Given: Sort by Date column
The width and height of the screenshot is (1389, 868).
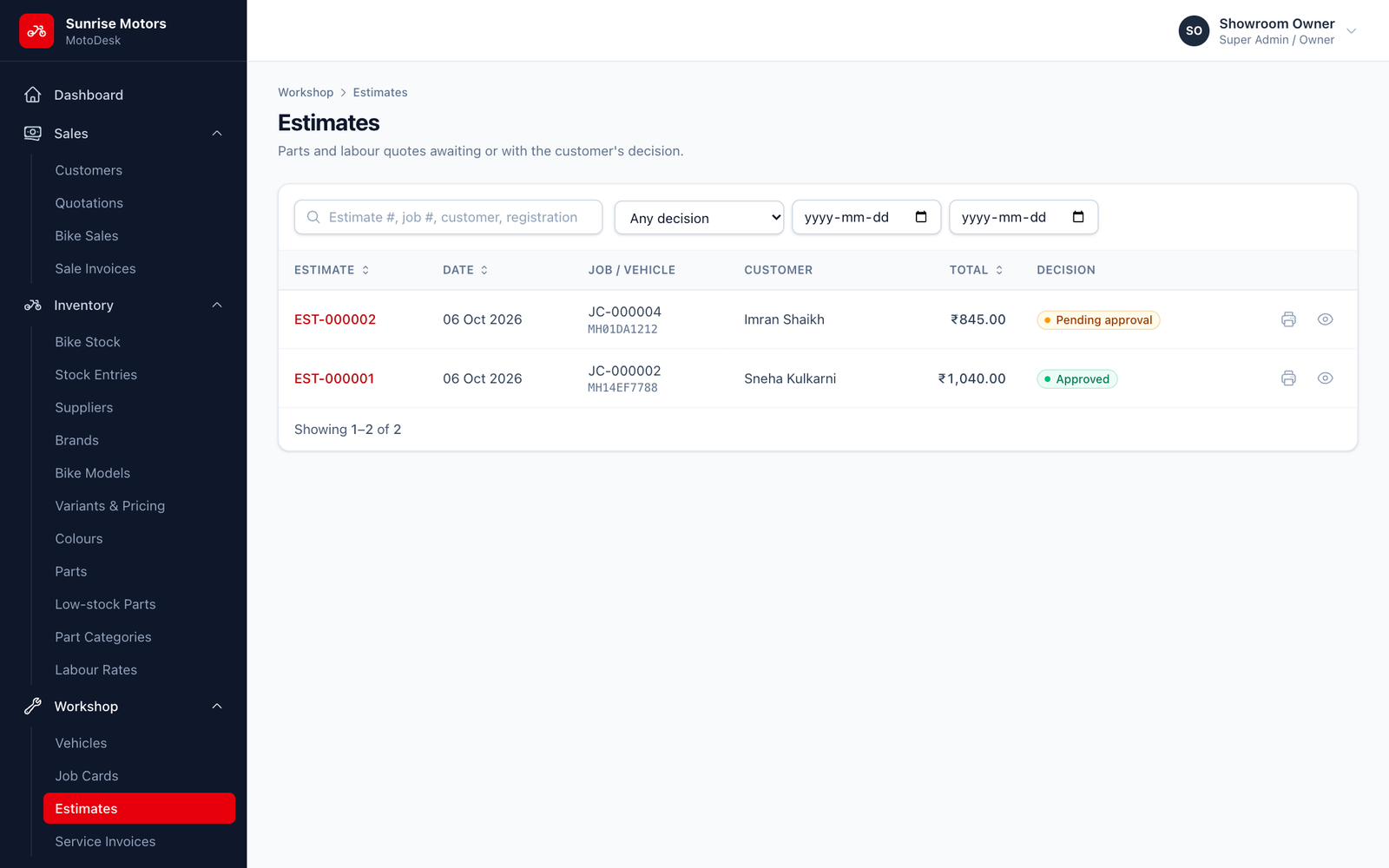Looking at the screenshot, I should tap(465, 270).
